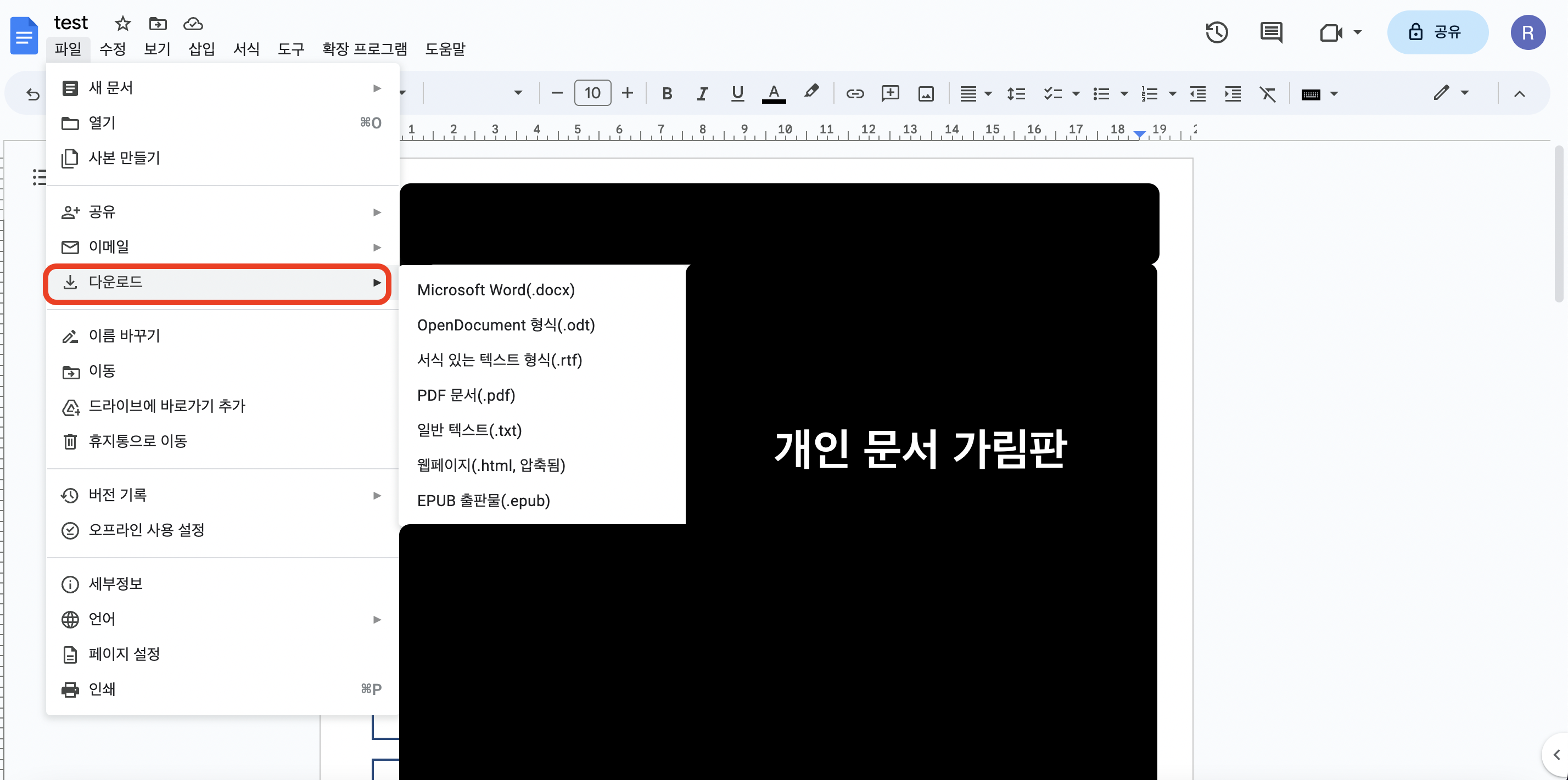1568x780 pixels.
Task: Click the blue 공유 share button
Action: 1437,32
